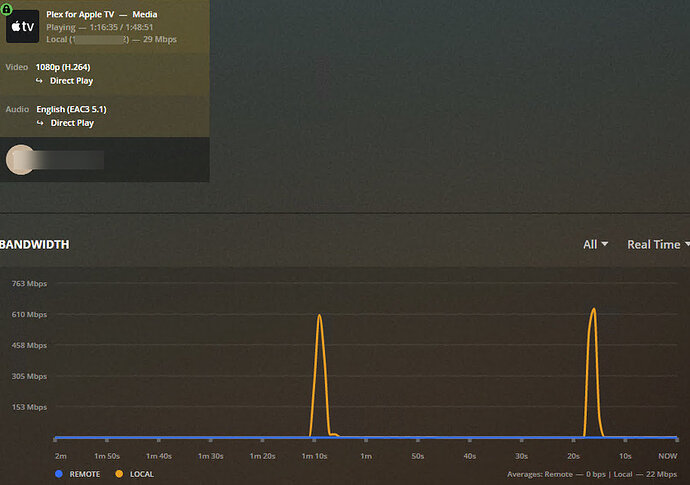Screen dimensions: 690x485
Task: Click the green secure connection lock icon
Action: (6, 9)
